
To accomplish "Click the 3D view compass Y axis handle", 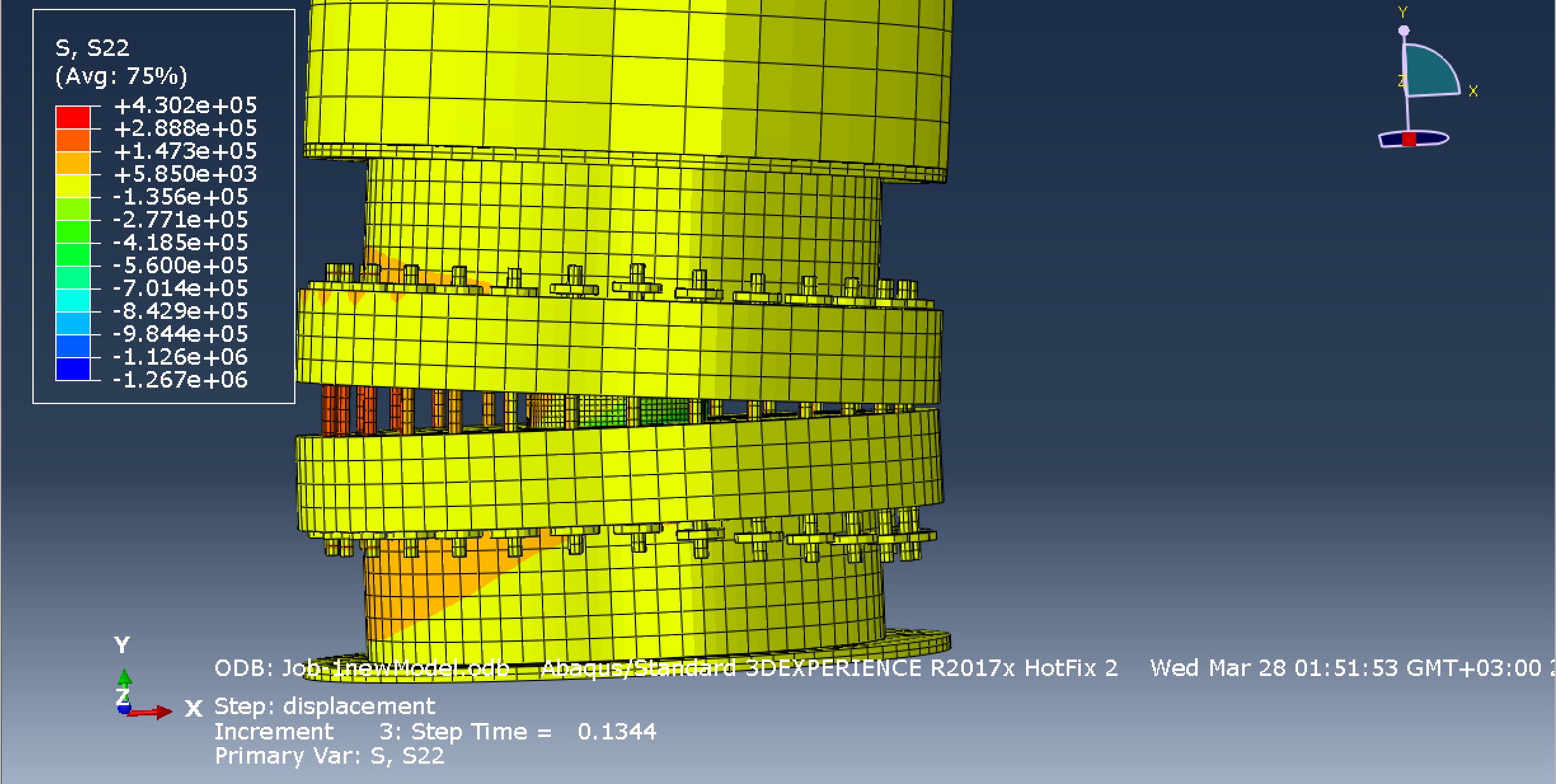I will (x=1404, y=30).
